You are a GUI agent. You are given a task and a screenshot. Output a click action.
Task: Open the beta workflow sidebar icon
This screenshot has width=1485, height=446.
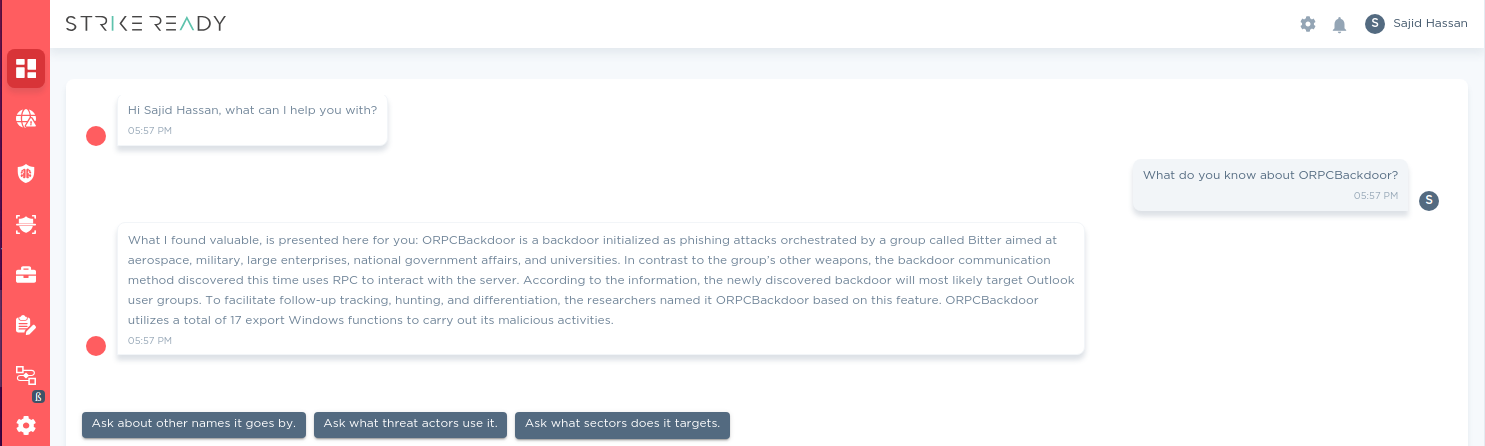pyautogui.click(x=26, y=377)
